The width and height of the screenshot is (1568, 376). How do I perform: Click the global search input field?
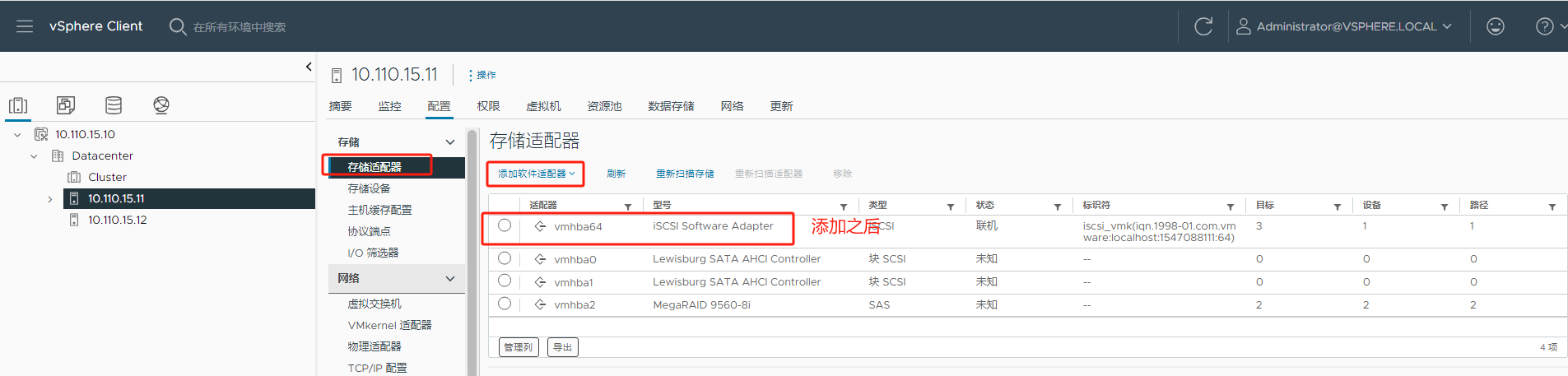240,27
